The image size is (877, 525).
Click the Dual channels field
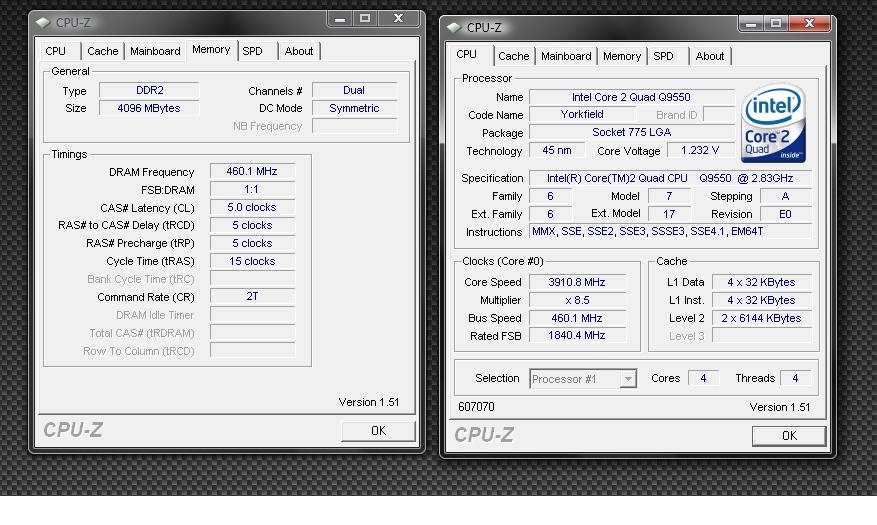[x=355, y=90]
